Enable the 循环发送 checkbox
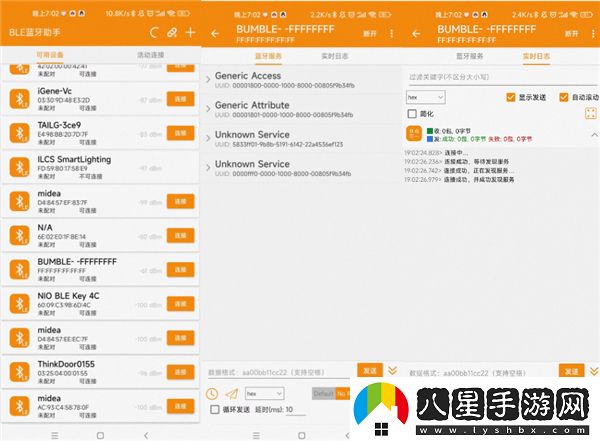 (x=215, y=409)
